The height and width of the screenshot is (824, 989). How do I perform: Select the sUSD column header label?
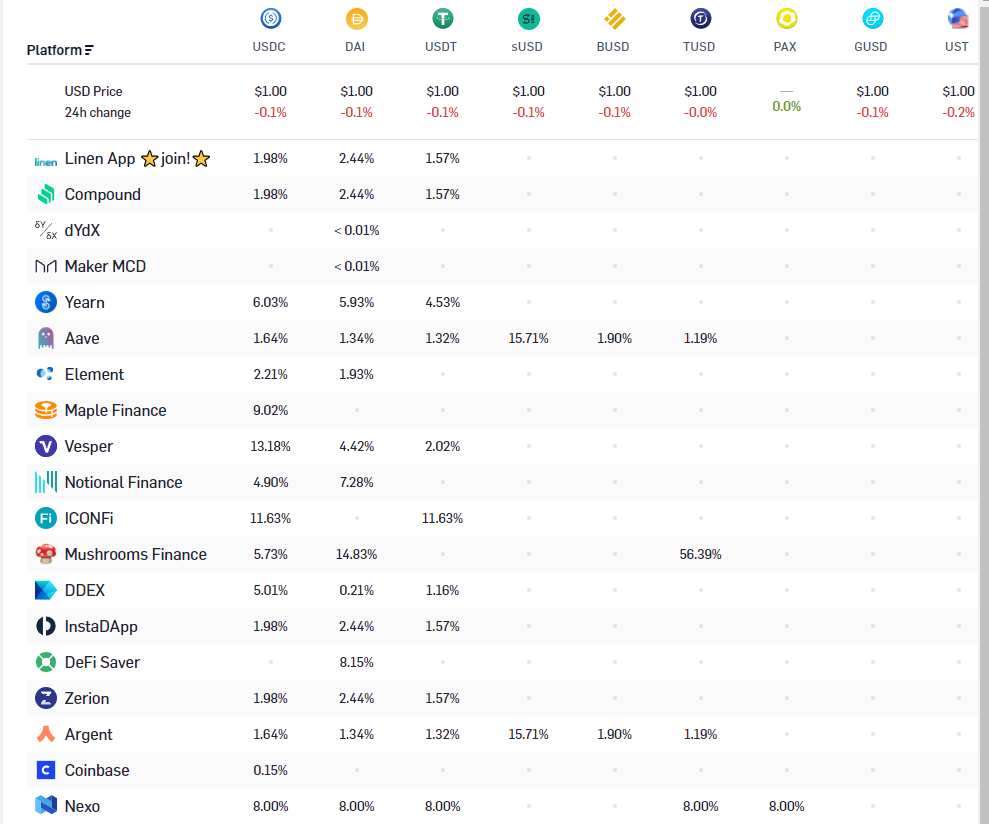527,47
